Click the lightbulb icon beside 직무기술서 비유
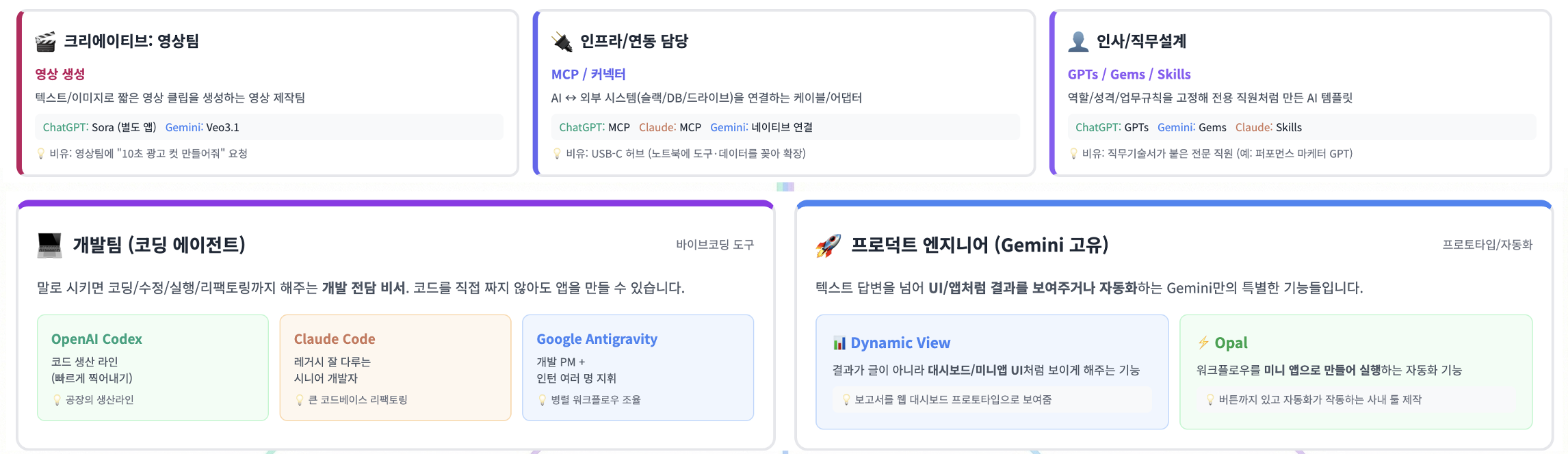Image resolution: width=1568 pixels, height=454 pixels. tap(1073, 154)
